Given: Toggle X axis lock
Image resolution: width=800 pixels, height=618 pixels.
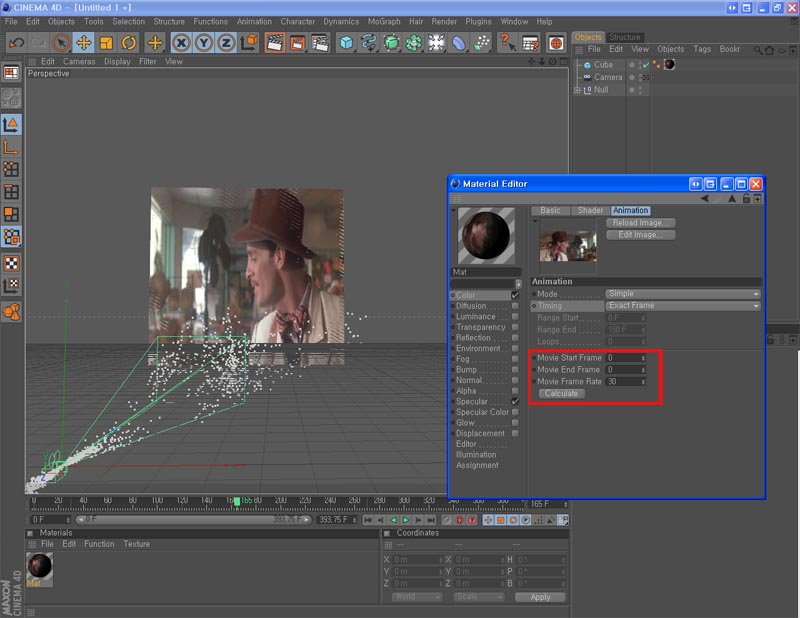Looking at the screenshot, I should 181,43.
